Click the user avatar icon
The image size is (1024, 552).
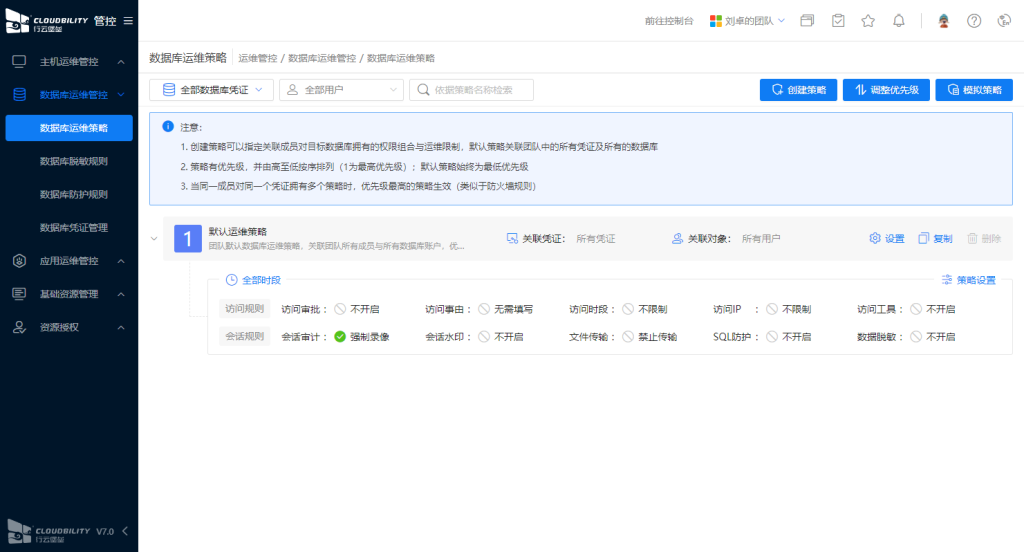[x=942, y=21]
